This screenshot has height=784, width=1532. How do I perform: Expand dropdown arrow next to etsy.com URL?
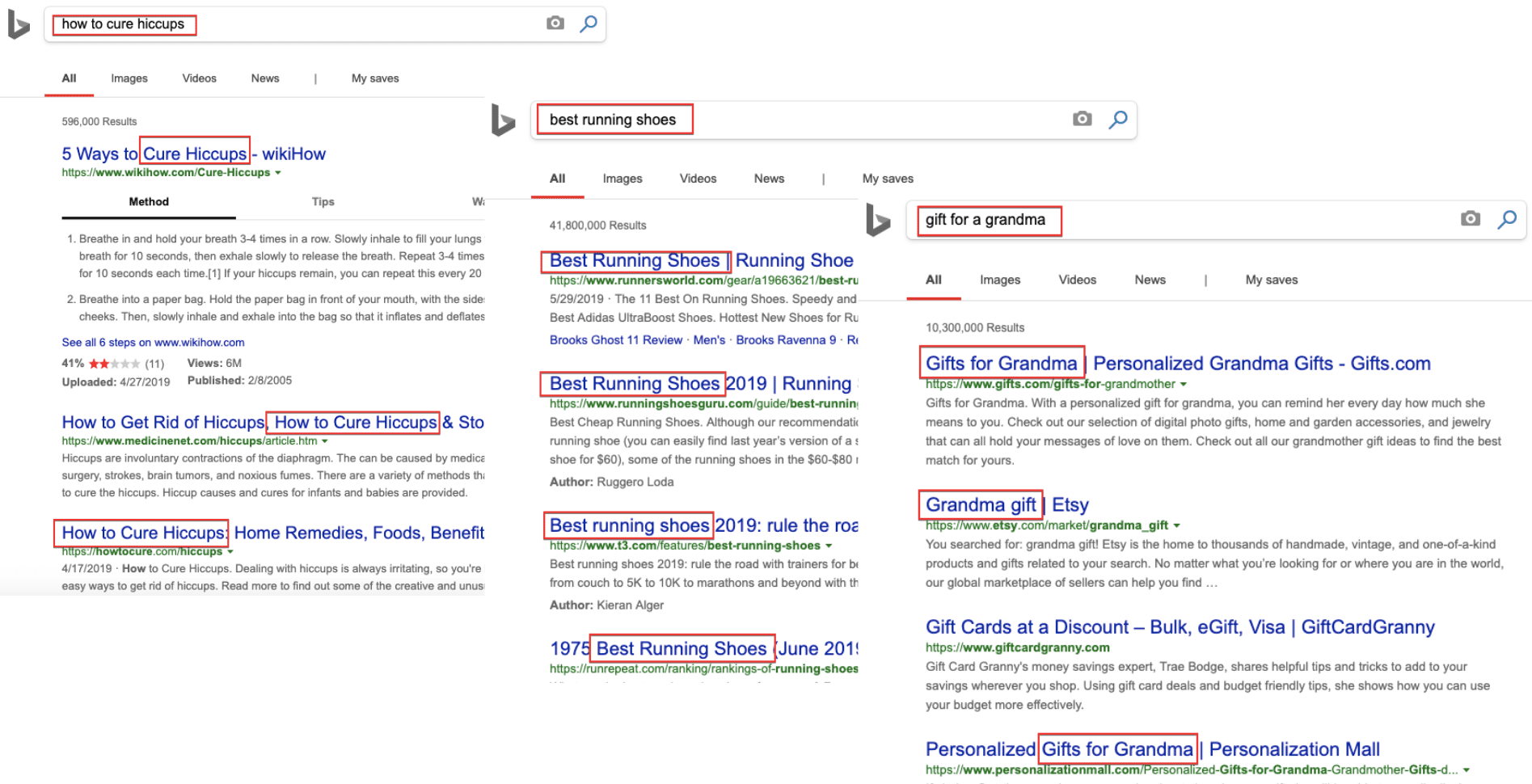click(x=1176, y=526)
